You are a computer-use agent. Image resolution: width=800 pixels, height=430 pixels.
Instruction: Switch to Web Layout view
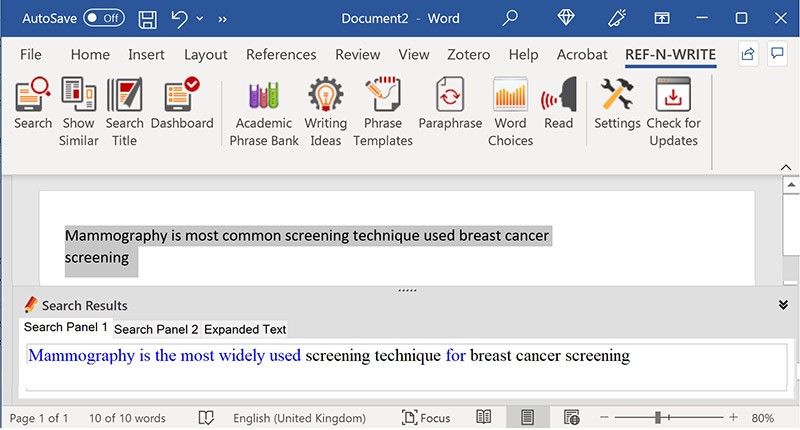pyautogui.click(x=571, y=417)
